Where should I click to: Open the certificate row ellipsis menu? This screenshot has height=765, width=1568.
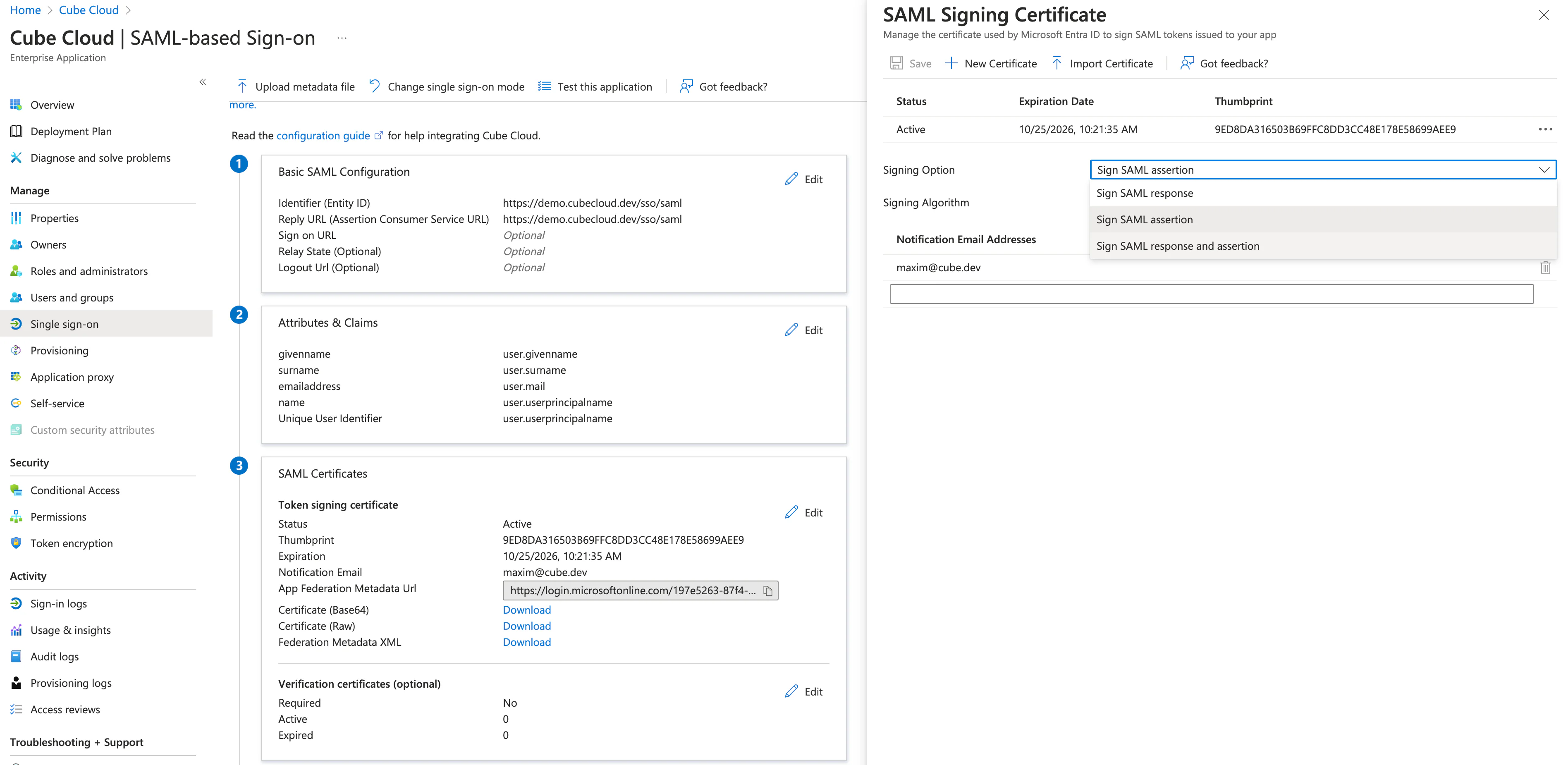tap(1545, 129)
